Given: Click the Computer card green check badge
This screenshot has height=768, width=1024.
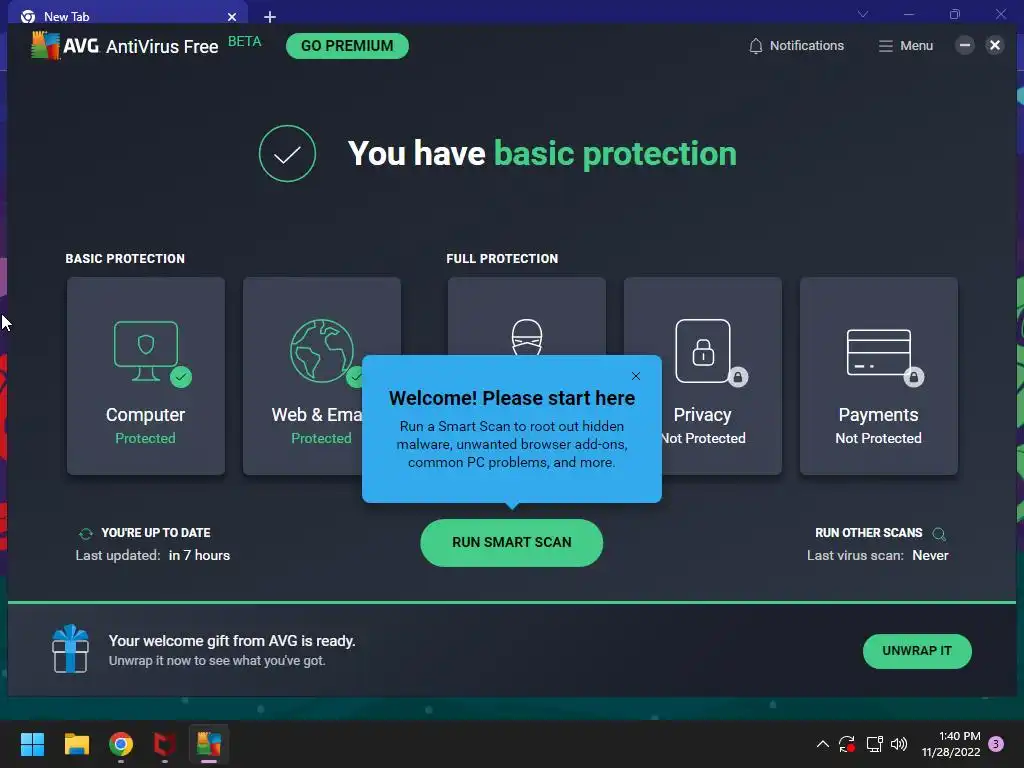Looking at the screenshot, I should [181, 377].
